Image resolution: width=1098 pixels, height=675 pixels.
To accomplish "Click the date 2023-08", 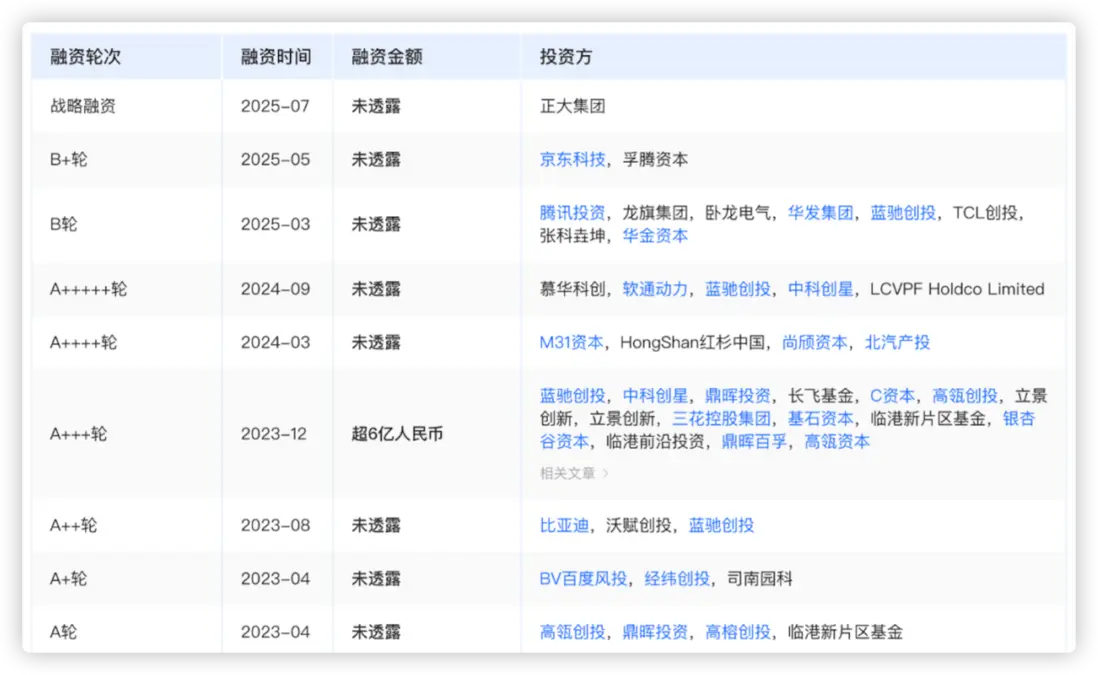I will pos(275,525).
